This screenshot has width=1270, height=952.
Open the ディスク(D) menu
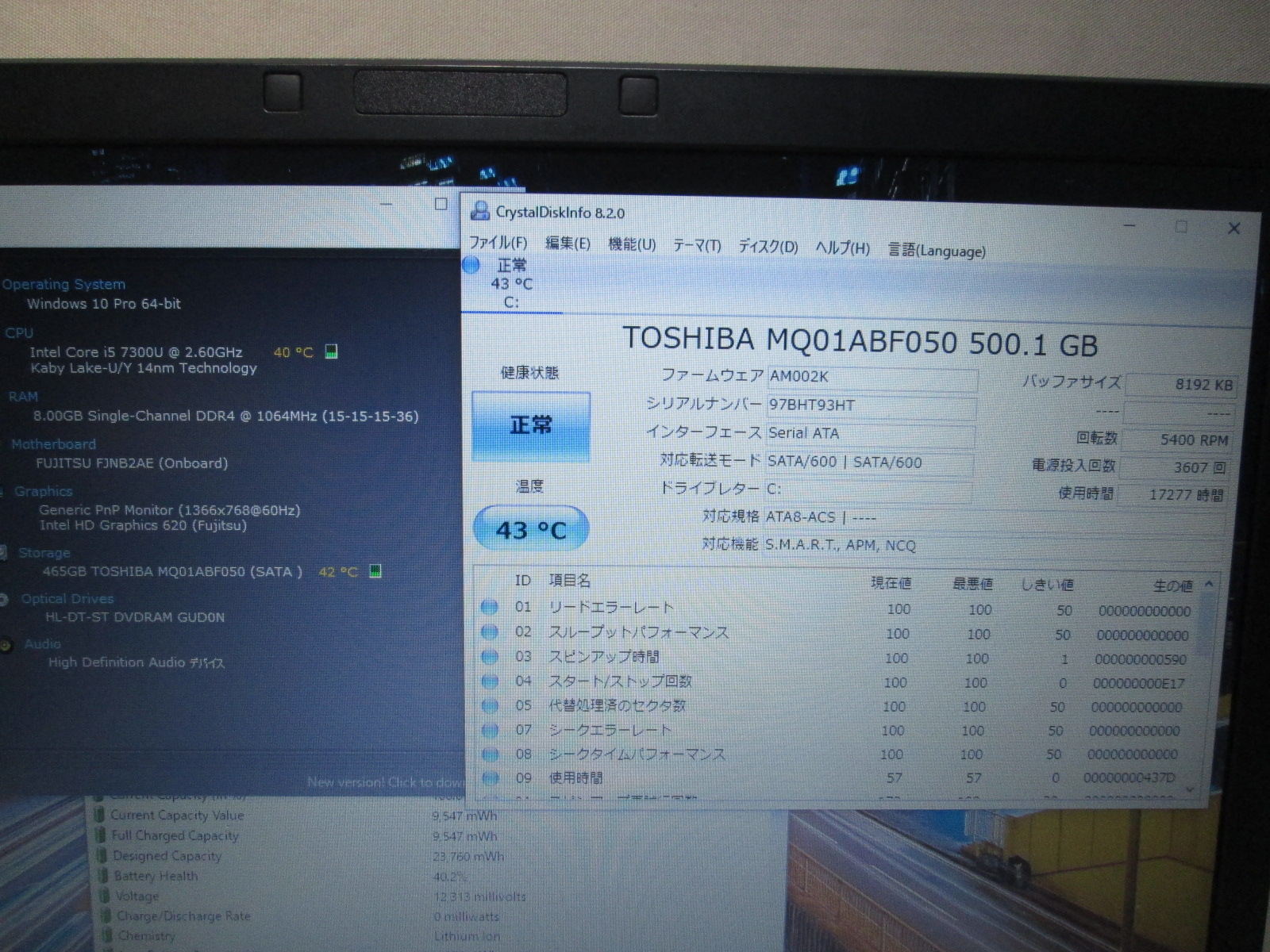pos(768,247)
